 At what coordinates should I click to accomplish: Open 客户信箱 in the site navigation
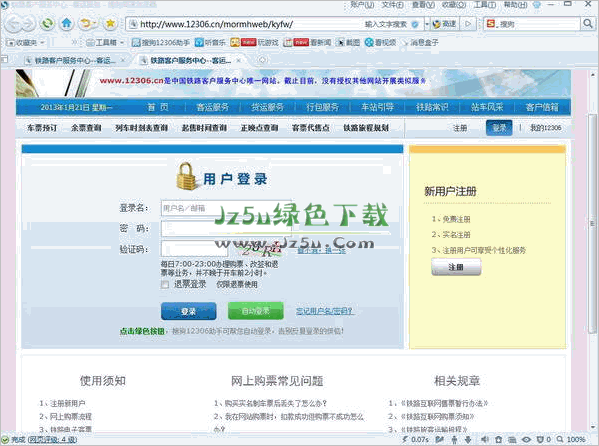click(542, 107)
